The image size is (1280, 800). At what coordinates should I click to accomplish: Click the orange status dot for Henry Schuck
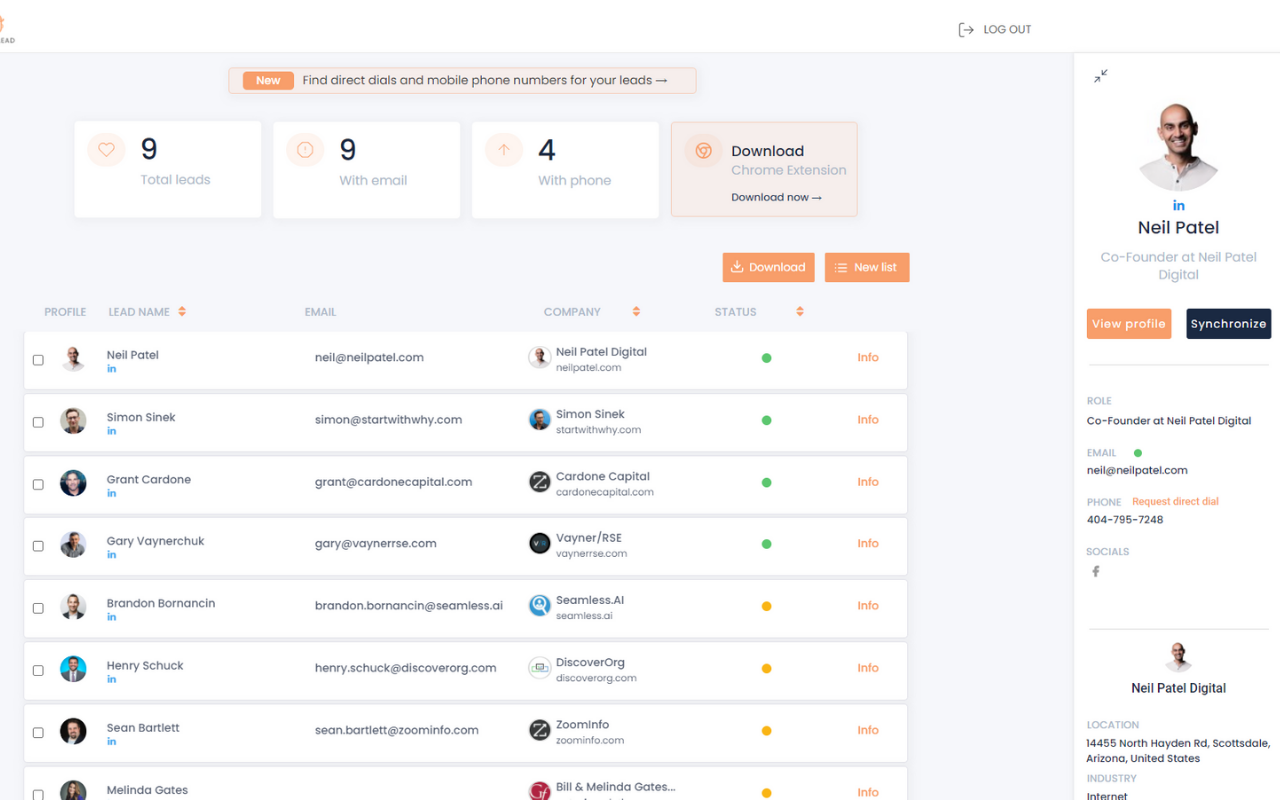coord(767,668)
